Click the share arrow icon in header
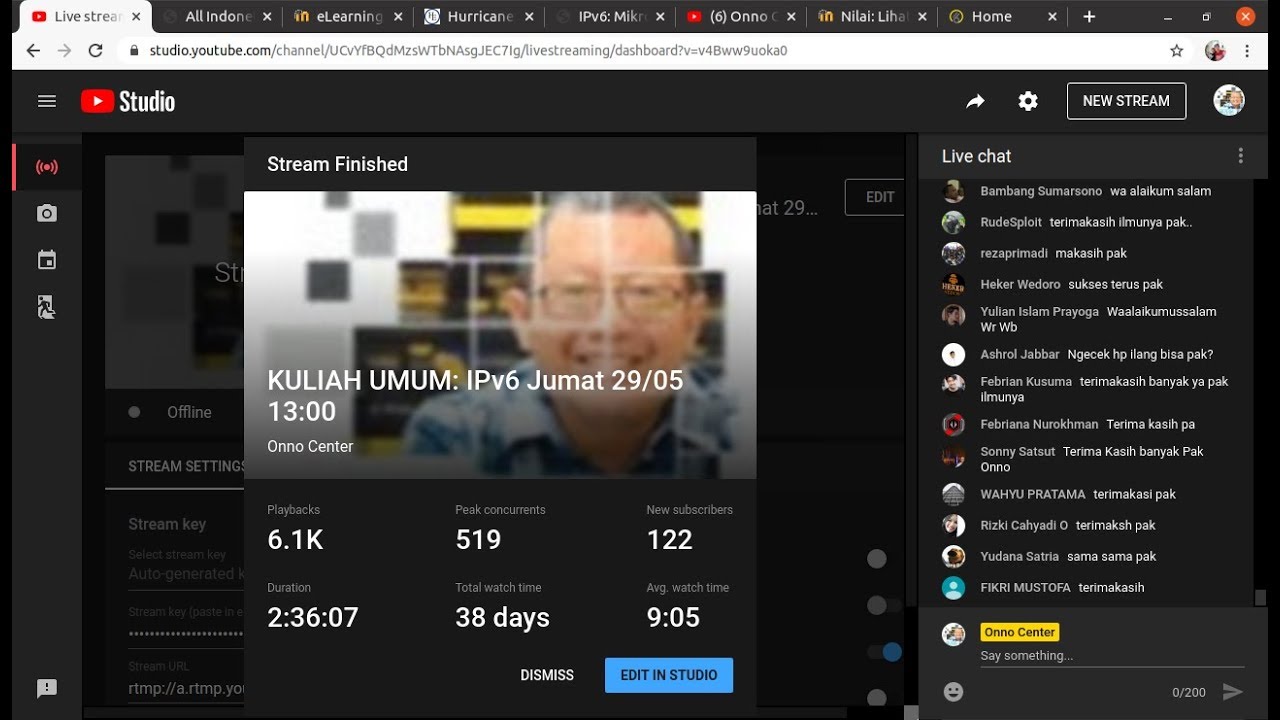The height and width of the screenshot is (720, 1280). click(x=975, y=101)
